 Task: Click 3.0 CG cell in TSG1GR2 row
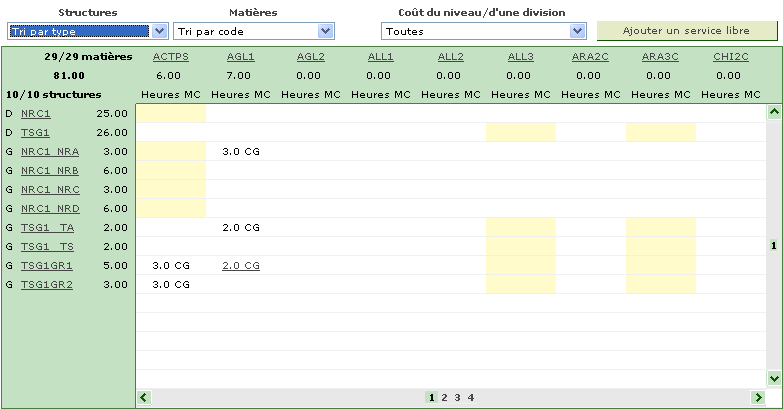coord(171,284)
